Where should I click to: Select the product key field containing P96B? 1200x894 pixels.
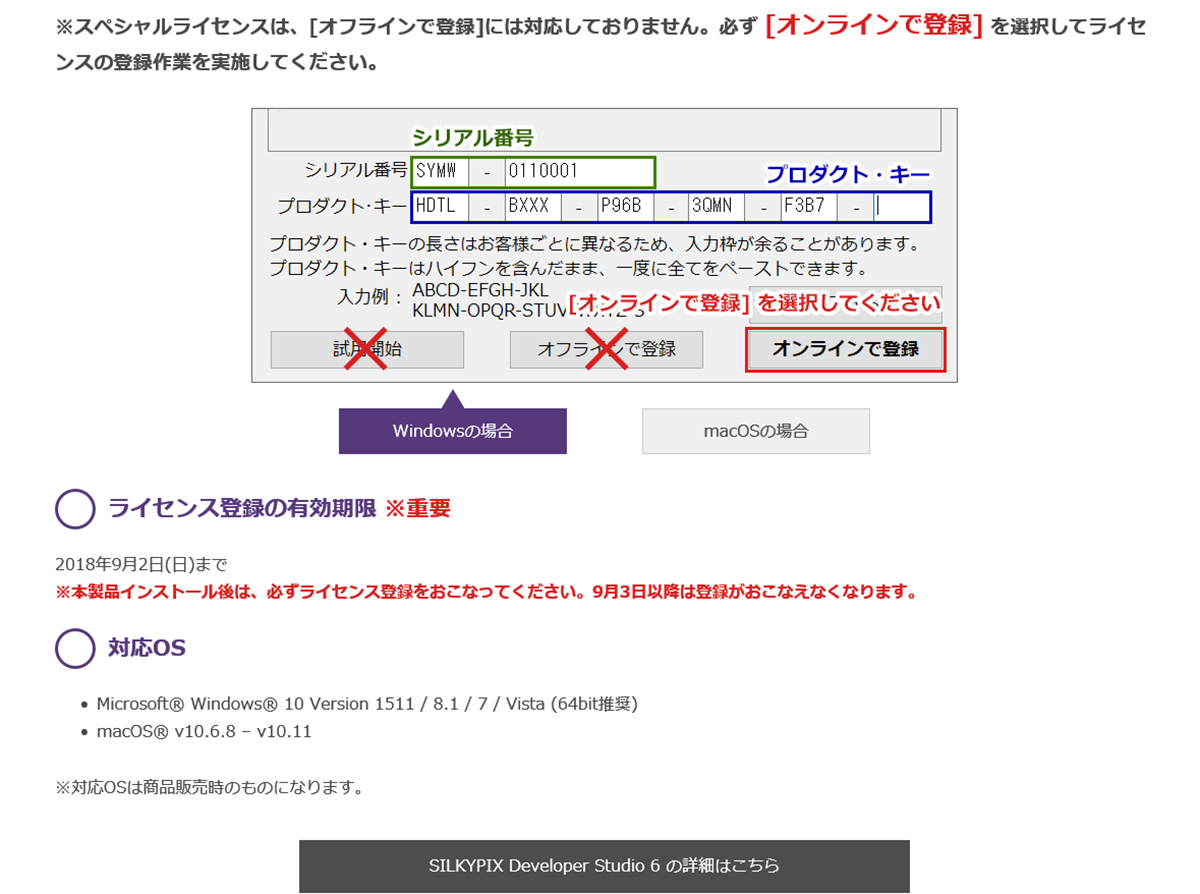(625, 207)
